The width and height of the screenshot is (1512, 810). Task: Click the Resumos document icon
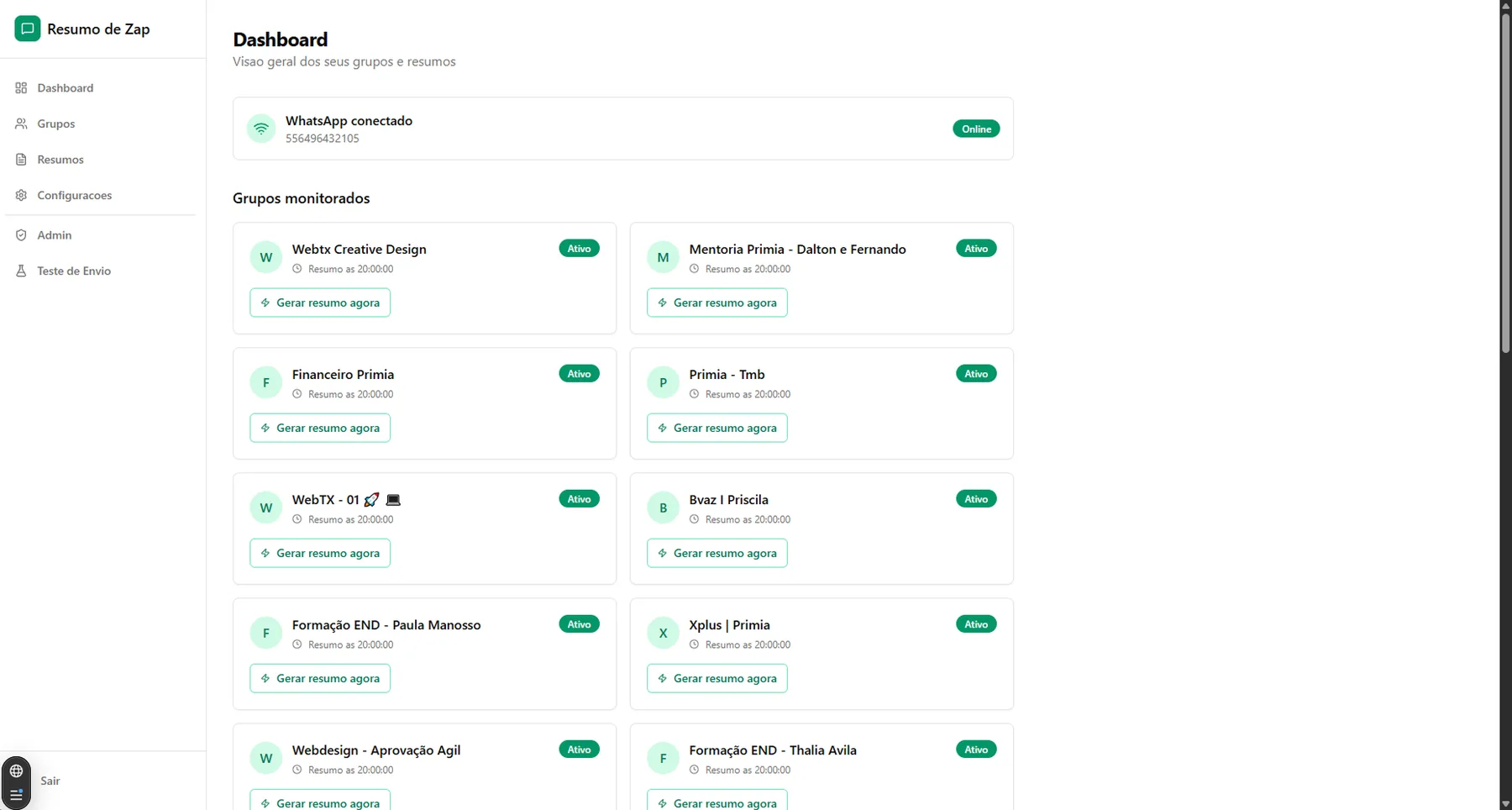point(21,160)
